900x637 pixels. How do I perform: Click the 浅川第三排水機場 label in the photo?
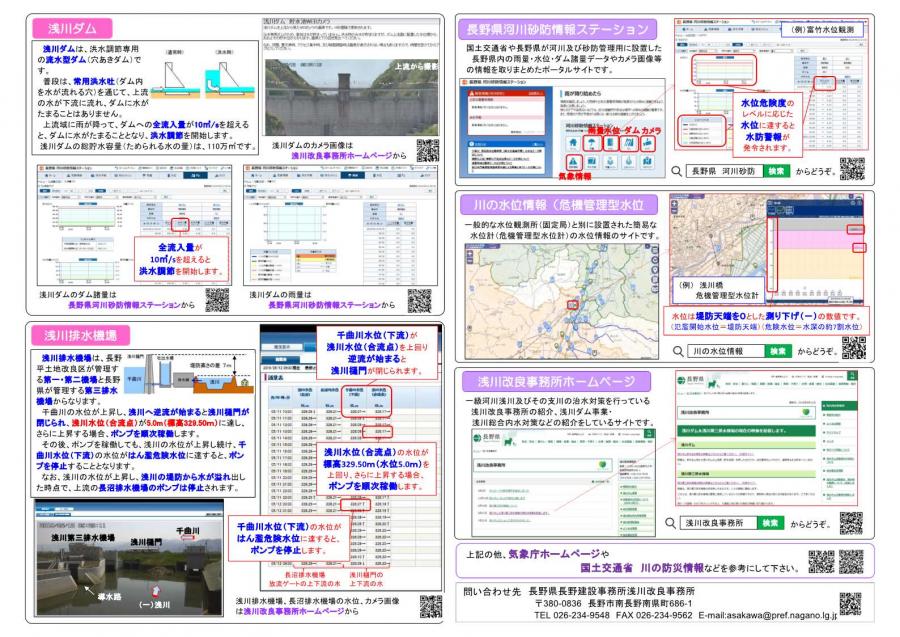(x=83, y=538)
